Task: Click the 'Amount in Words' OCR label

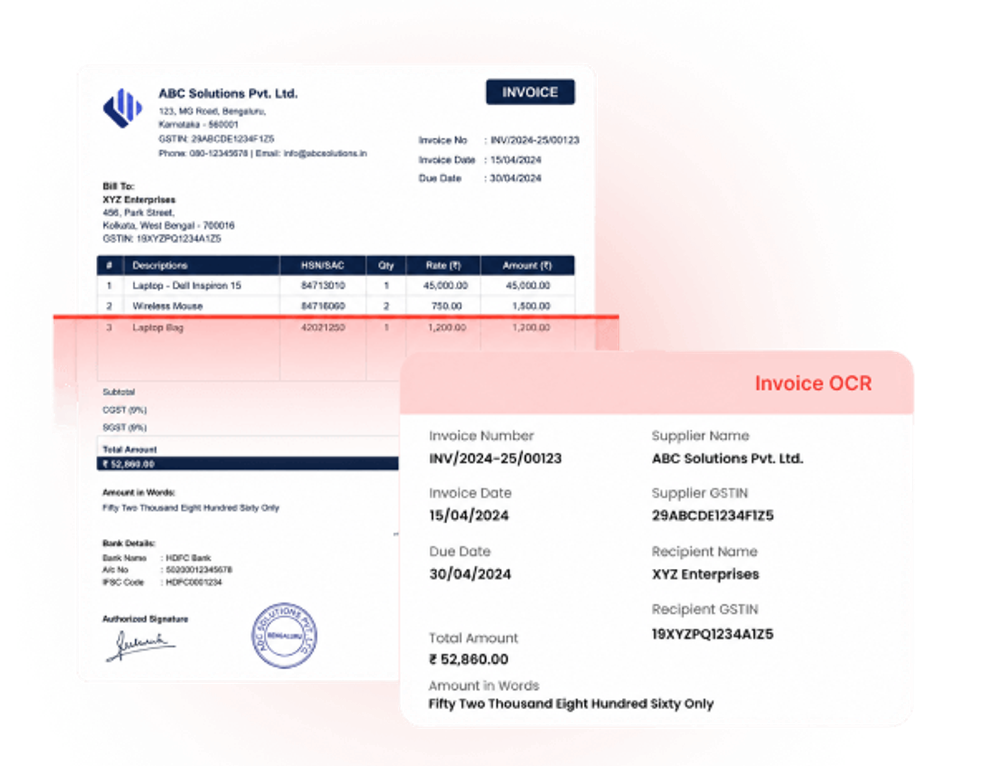Action: click(483, 686)
